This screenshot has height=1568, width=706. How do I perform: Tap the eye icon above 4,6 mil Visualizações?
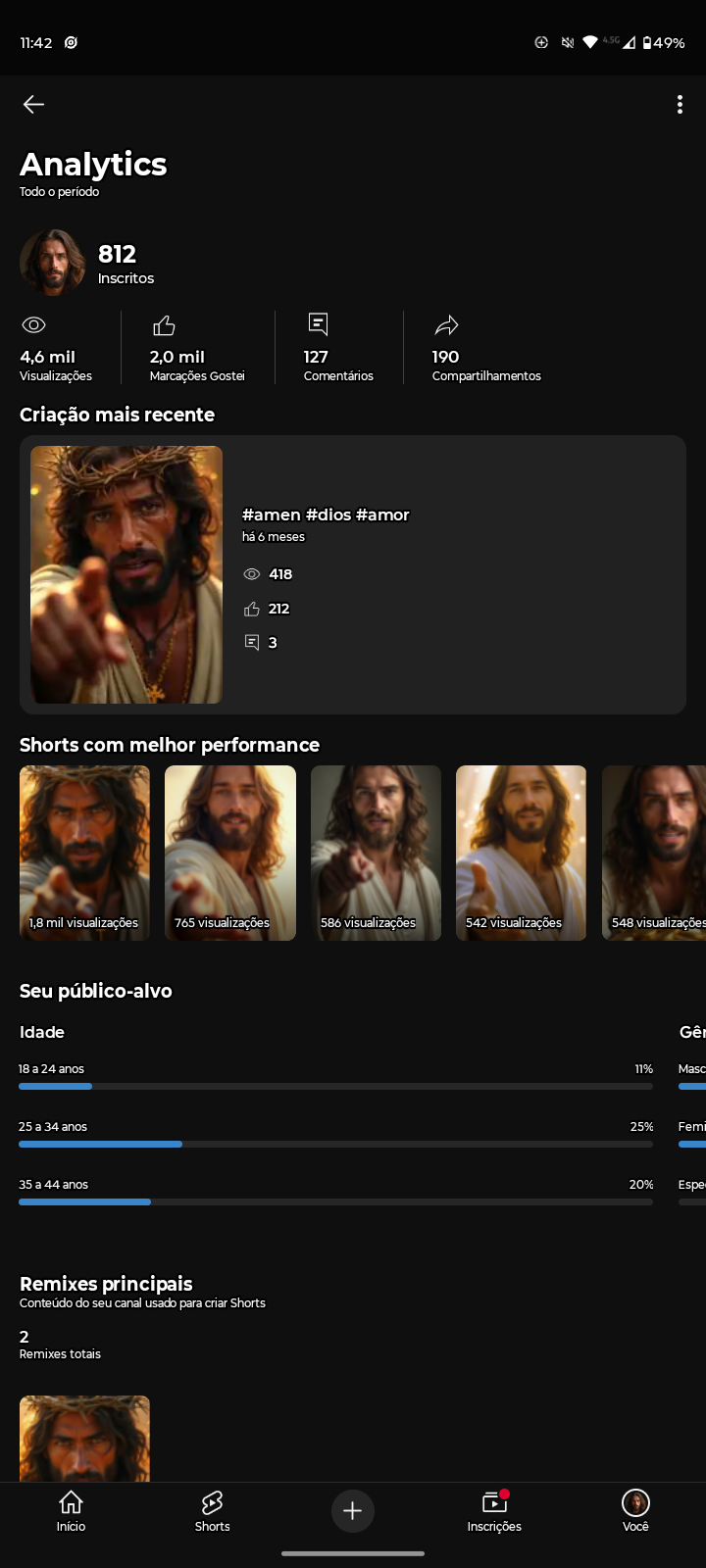tap(33, 325)
